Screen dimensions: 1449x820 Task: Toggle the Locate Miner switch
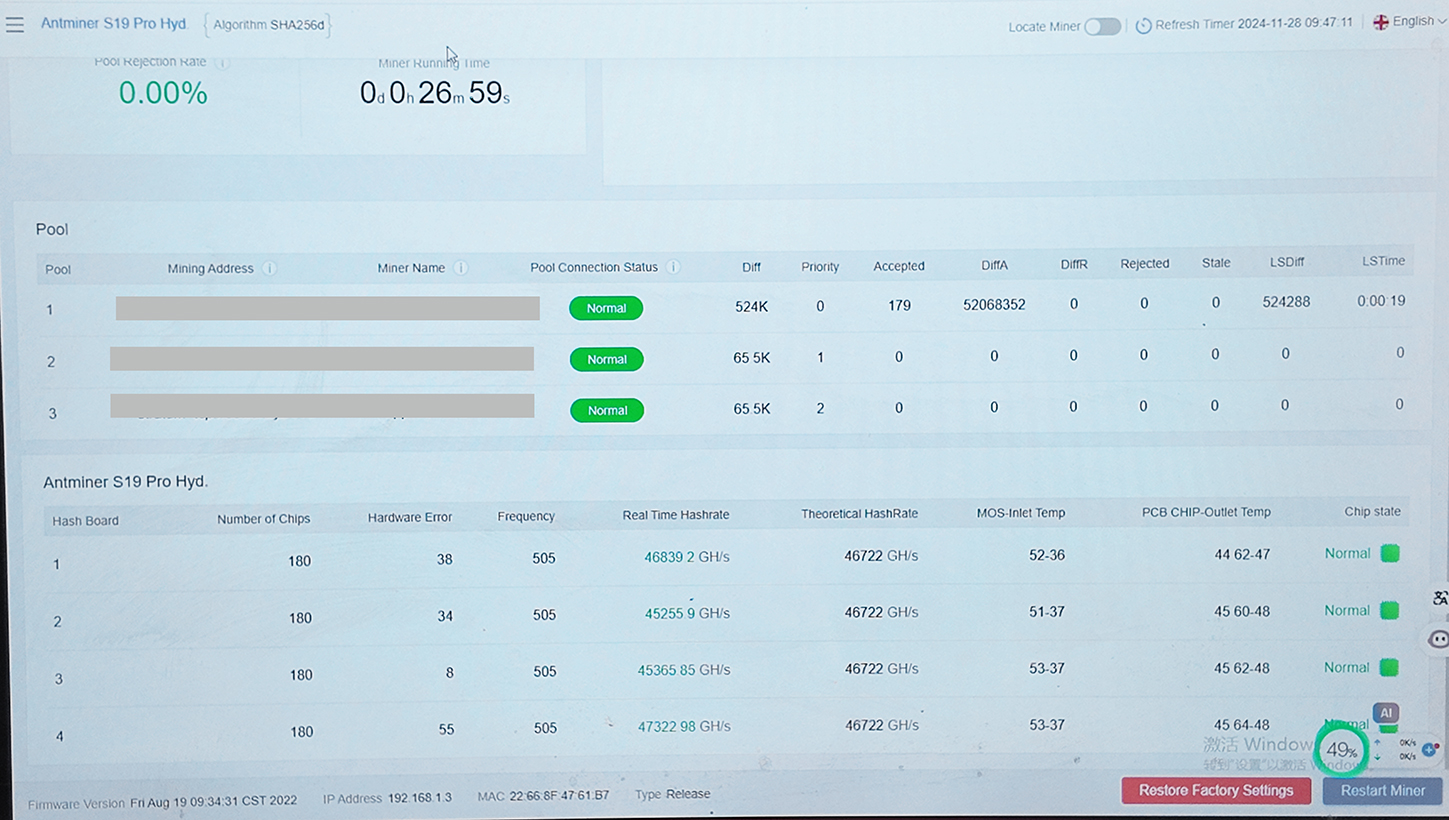[1102, 26]
